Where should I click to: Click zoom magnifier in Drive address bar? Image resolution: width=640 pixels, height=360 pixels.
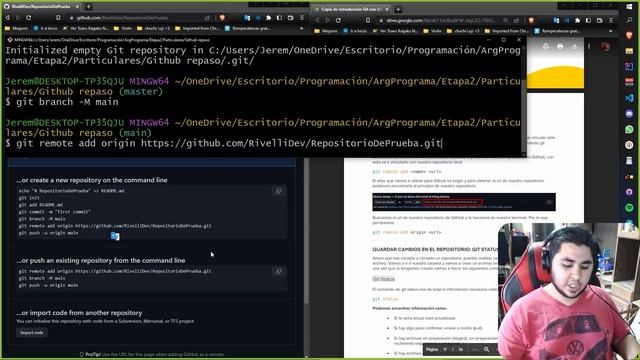pyautogui.click(x=505, y=20)
